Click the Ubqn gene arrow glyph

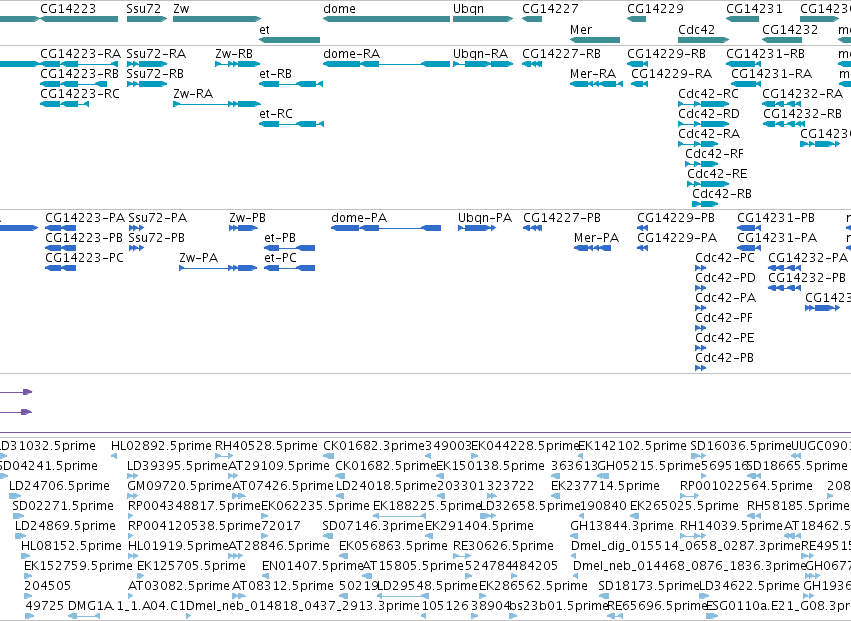[483, 19]
